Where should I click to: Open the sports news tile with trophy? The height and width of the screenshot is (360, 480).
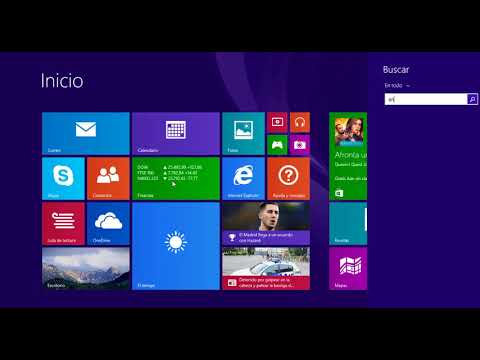[266, 224]
